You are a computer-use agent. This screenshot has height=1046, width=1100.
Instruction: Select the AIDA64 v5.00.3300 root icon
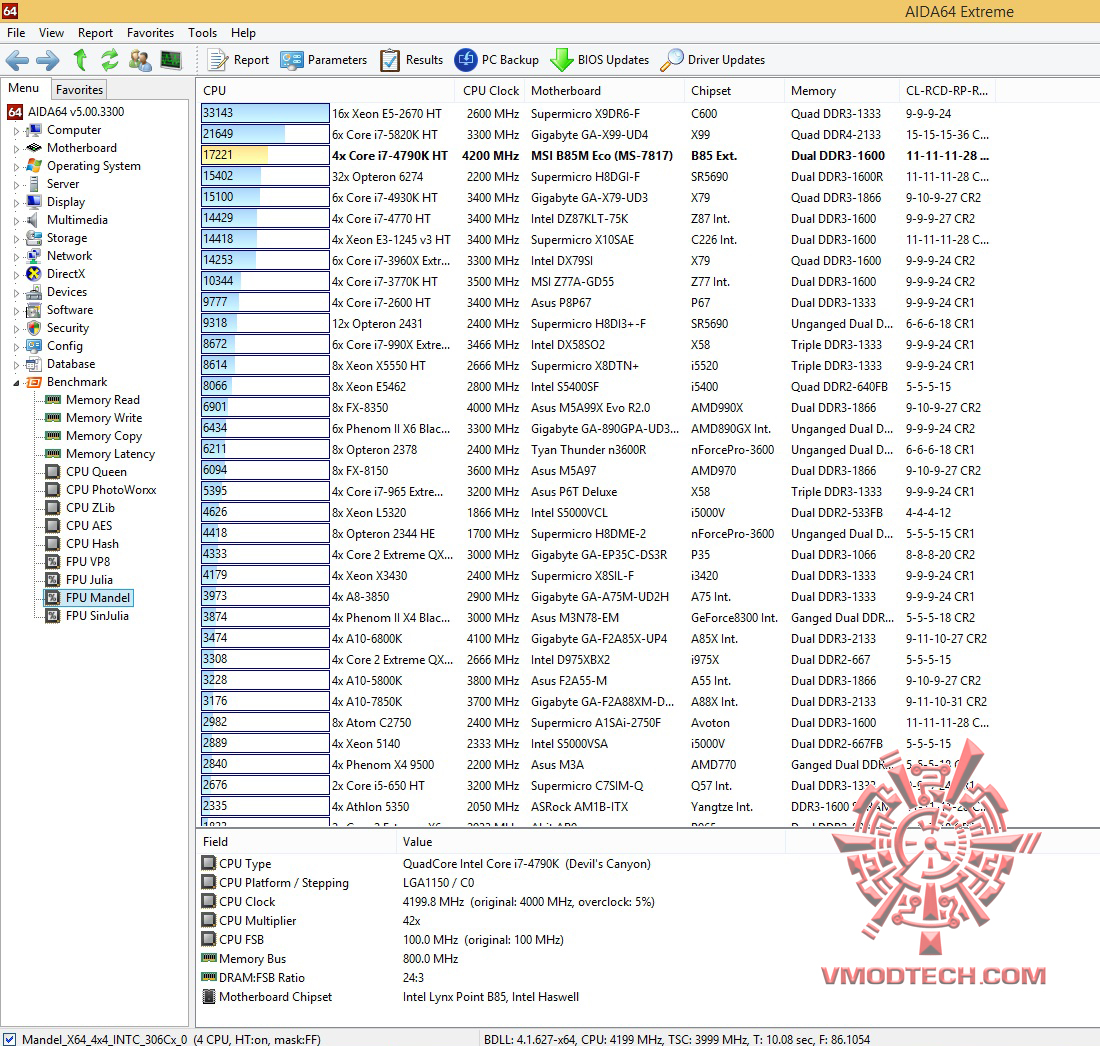pyautogui.click(x=15, y=112)
